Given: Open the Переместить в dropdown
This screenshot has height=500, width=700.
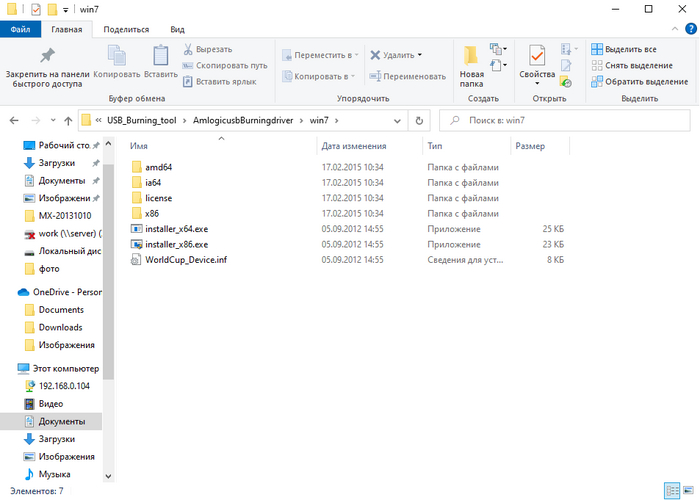Looking at the screenshot, I should pyautogui.click(x=320, y=55).
